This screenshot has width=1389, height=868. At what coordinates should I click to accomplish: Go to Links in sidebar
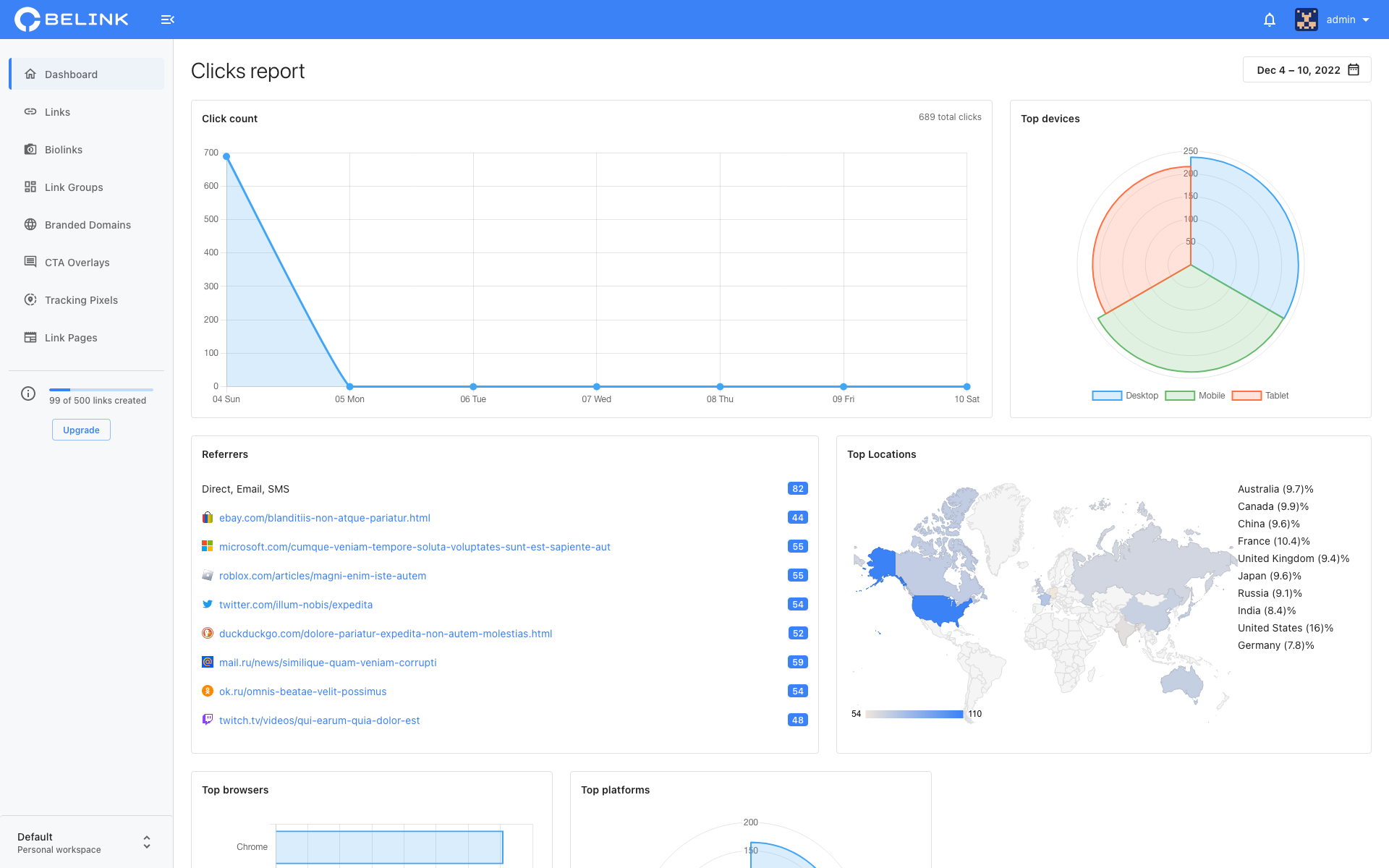tap(58, 112)
